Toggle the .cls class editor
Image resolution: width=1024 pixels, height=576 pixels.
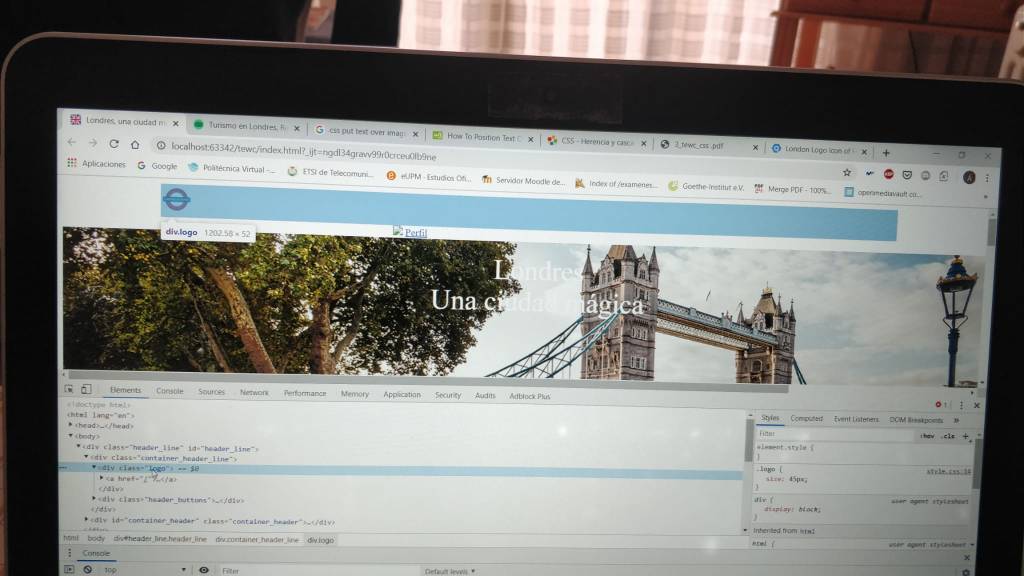[x=948, y=436]
